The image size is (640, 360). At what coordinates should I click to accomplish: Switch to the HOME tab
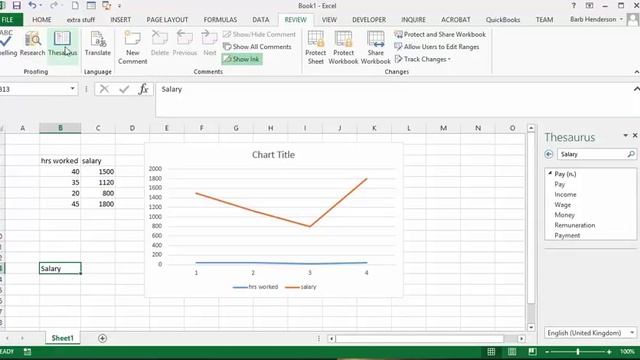tap(42, 20)
